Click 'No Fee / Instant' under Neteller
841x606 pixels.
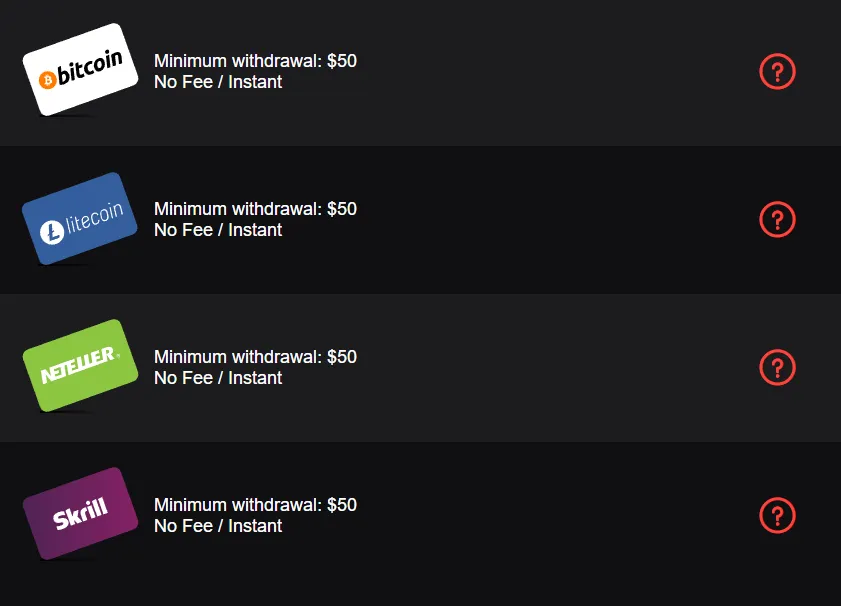tap(217, 378)
